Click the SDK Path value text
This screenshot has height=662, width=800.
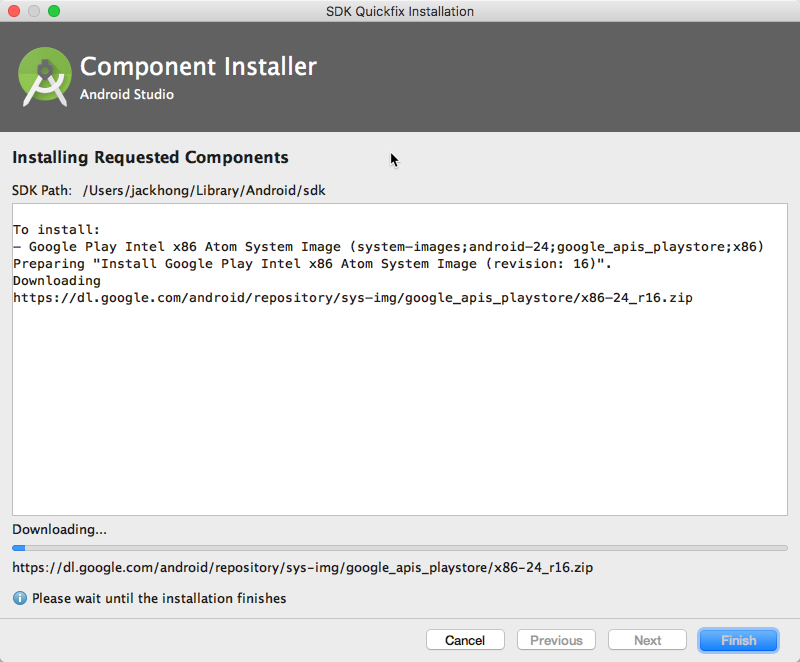[204, 191]
